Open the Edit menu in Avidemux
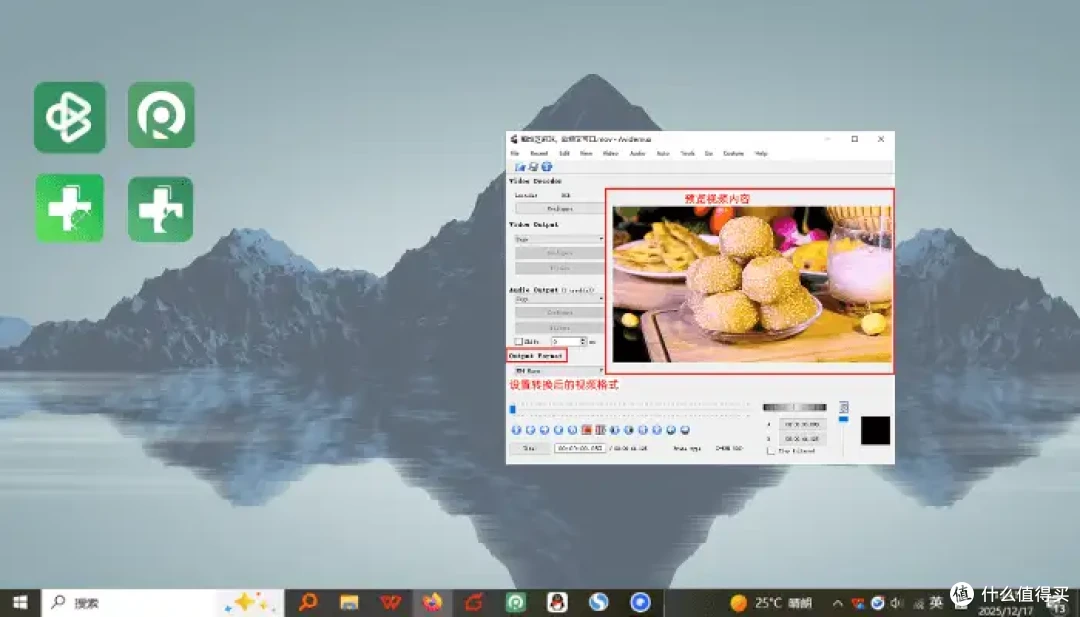The width and height of the screenshot is (1080, 617). (x=564, y=154)
